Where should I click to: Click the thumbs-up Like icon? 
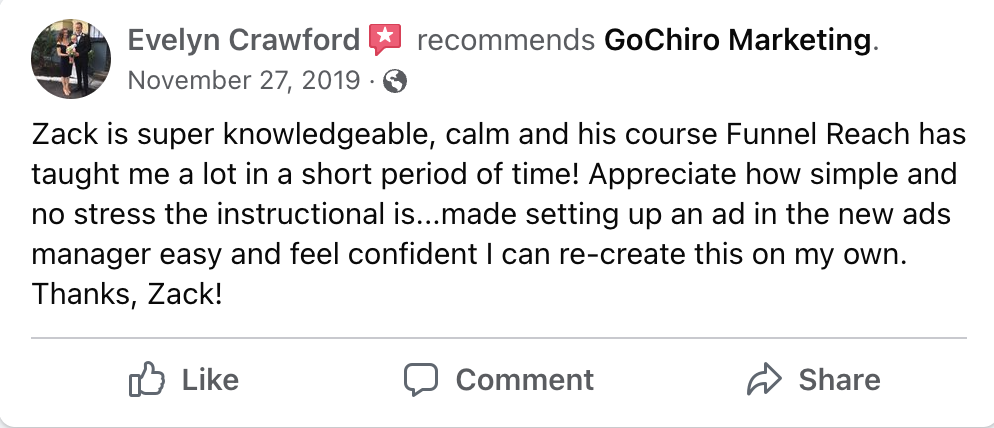(147, 380)
